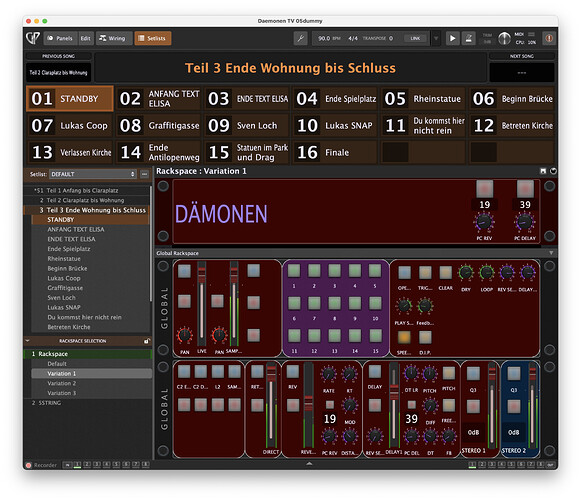
Task: Switch to Setlists view
Action: coord(152,38)
